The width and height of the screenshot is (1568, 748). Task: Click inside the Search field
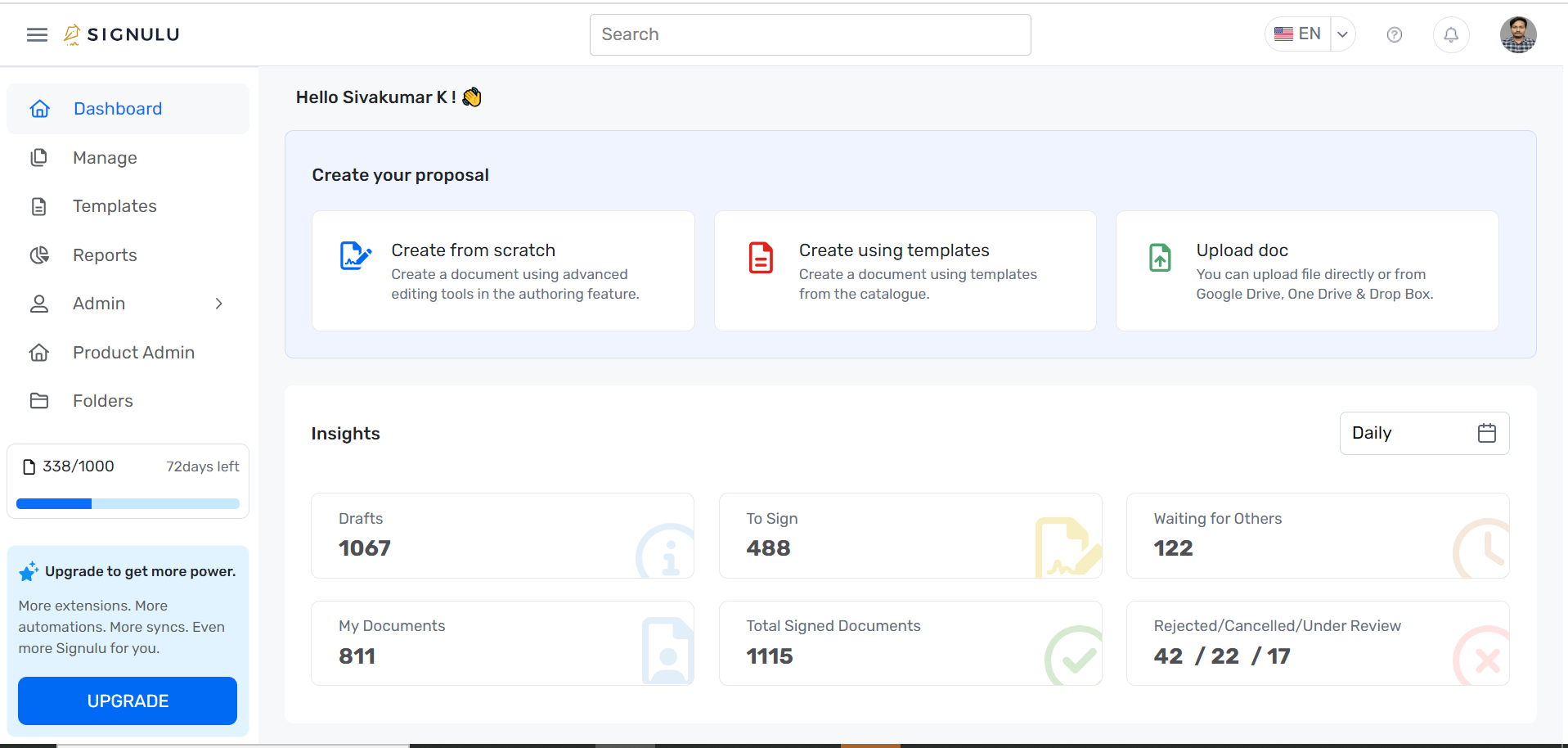810,34
